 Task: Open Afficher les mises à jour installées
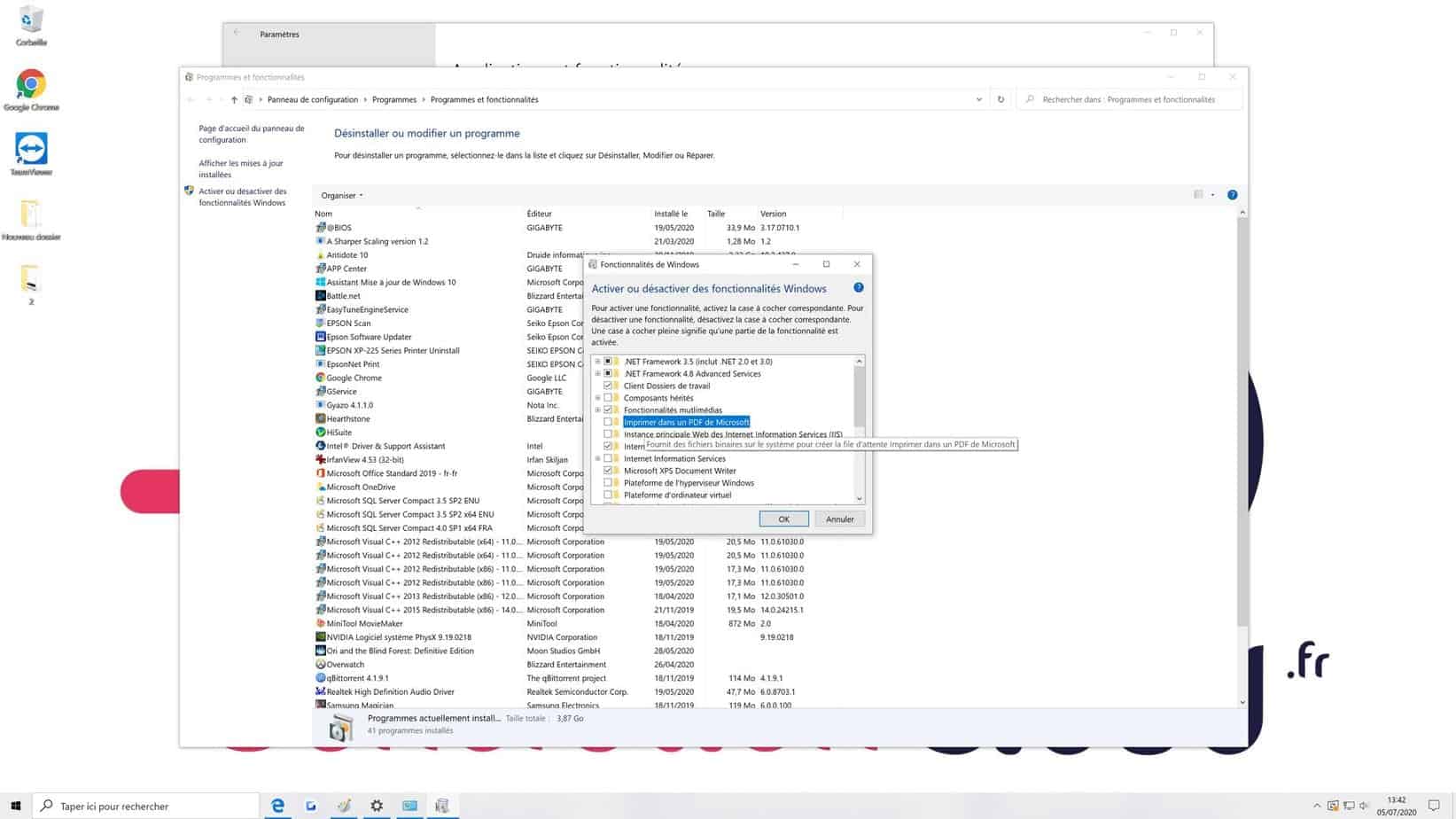[241, 168]
